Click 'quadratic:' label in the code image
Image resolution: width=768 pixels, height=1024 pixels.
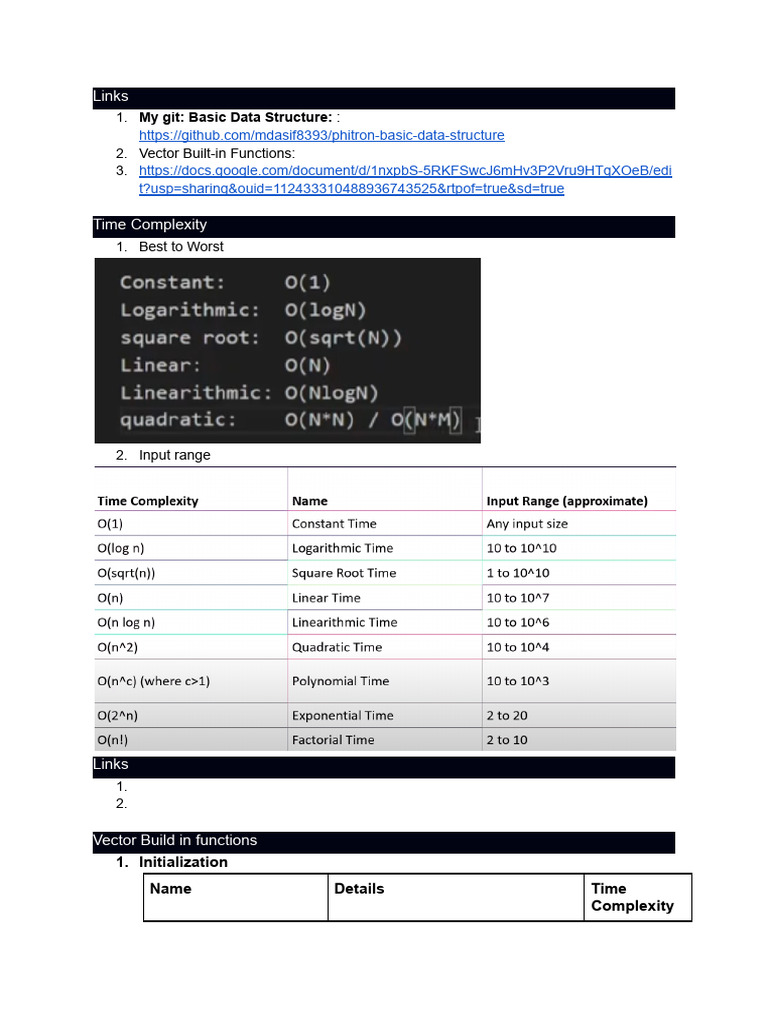[x=178, y=420]
